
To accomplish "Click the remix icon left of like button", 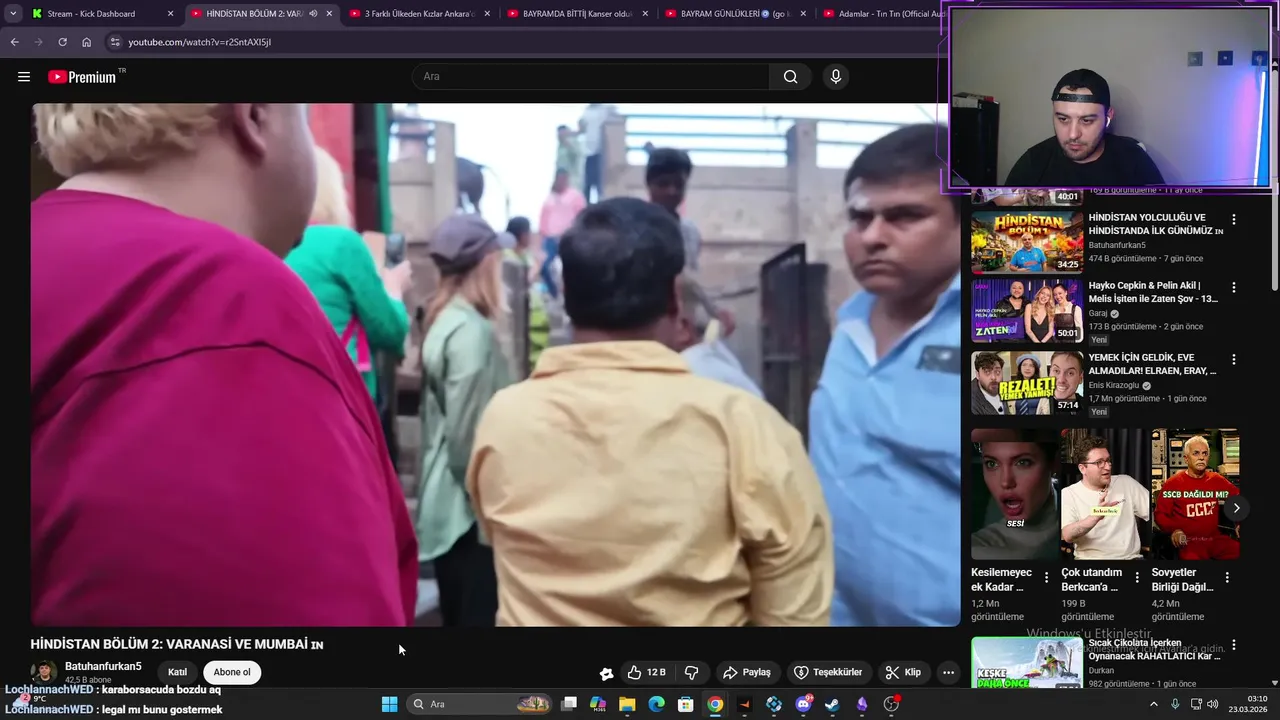I will [x=606, y=673].
